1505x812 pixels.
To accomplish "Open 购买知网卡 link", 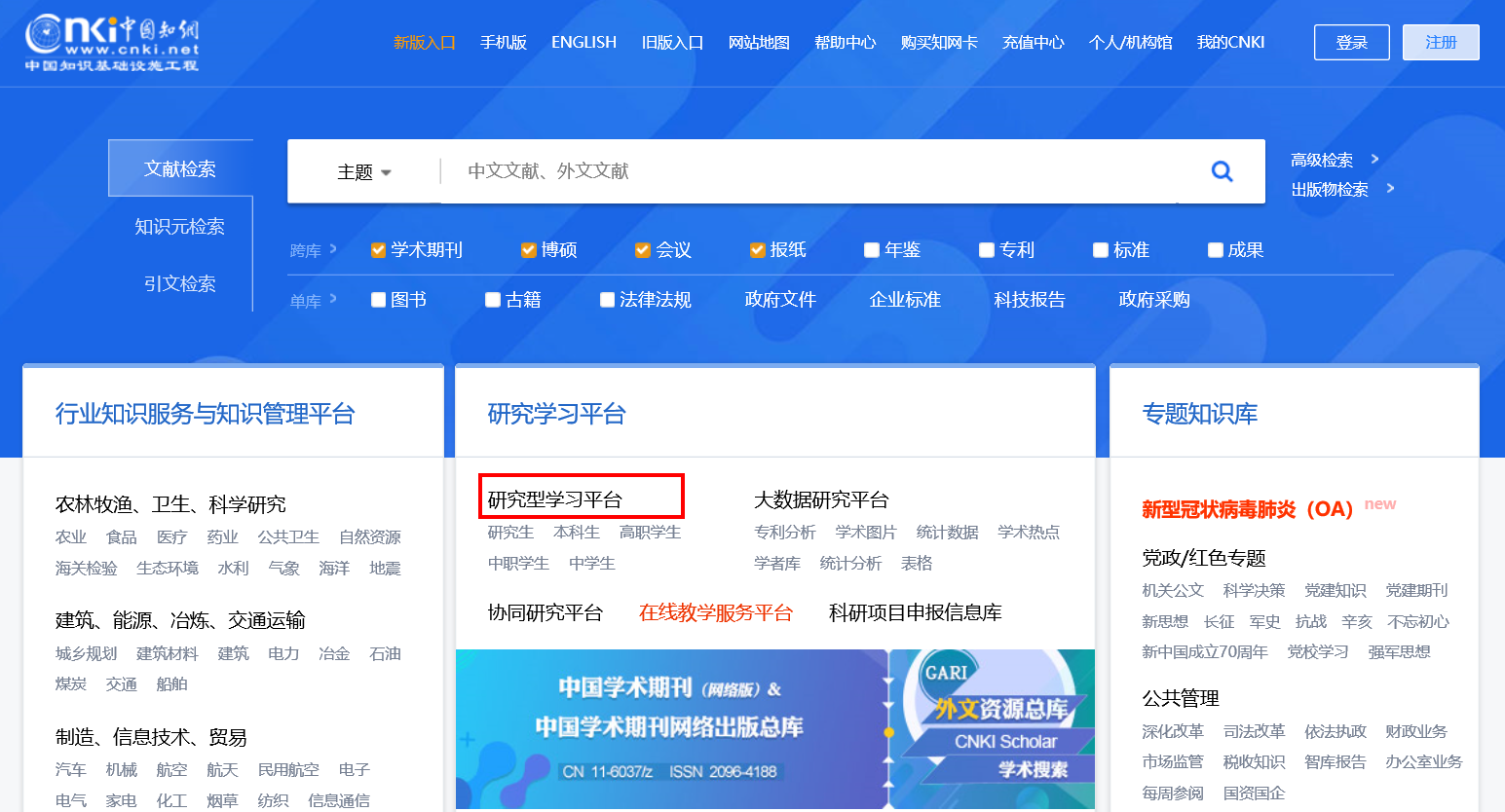I will (939, 43).
